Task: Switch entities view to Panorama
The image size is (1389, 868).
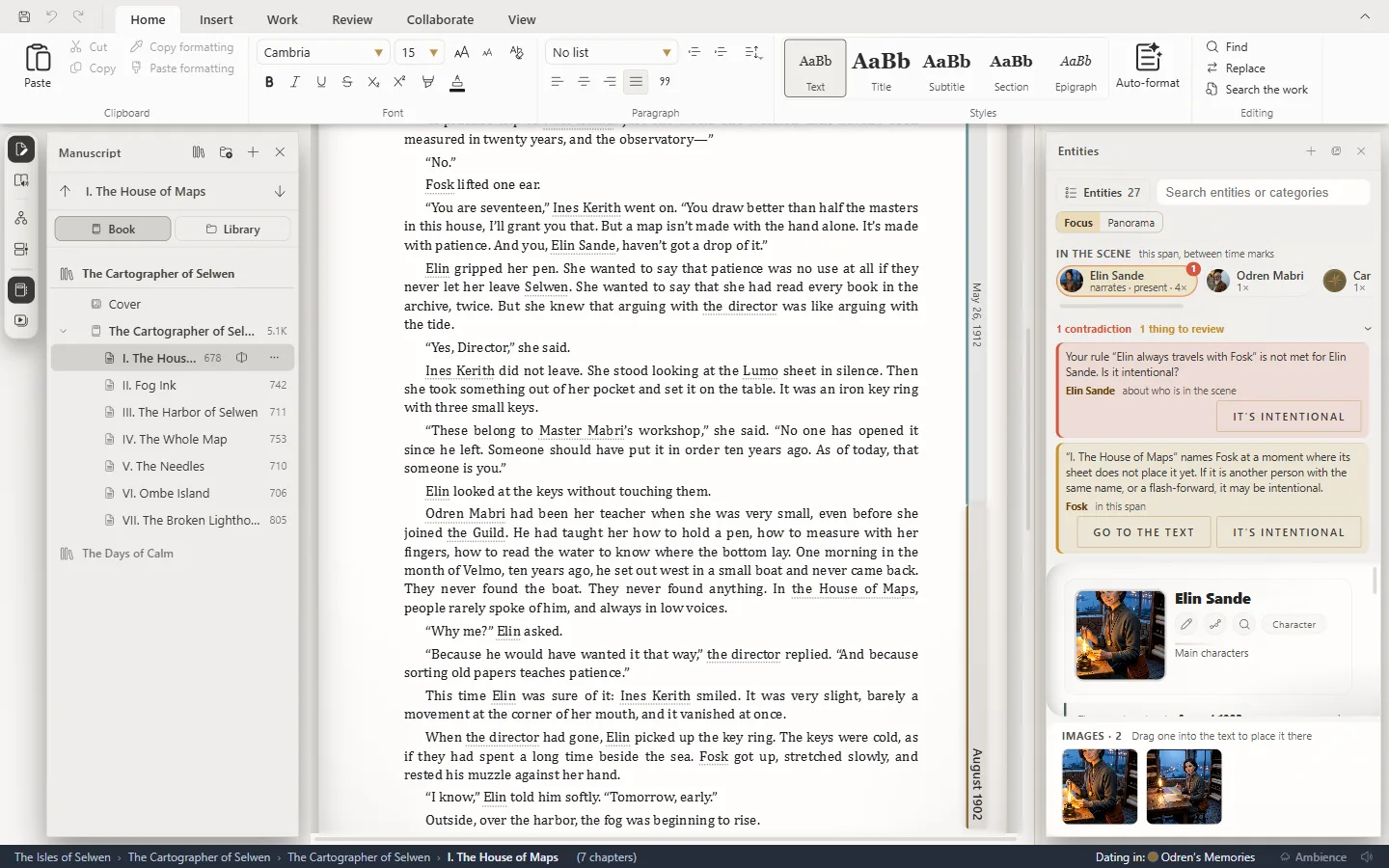Action: [x=1130, y=223]
